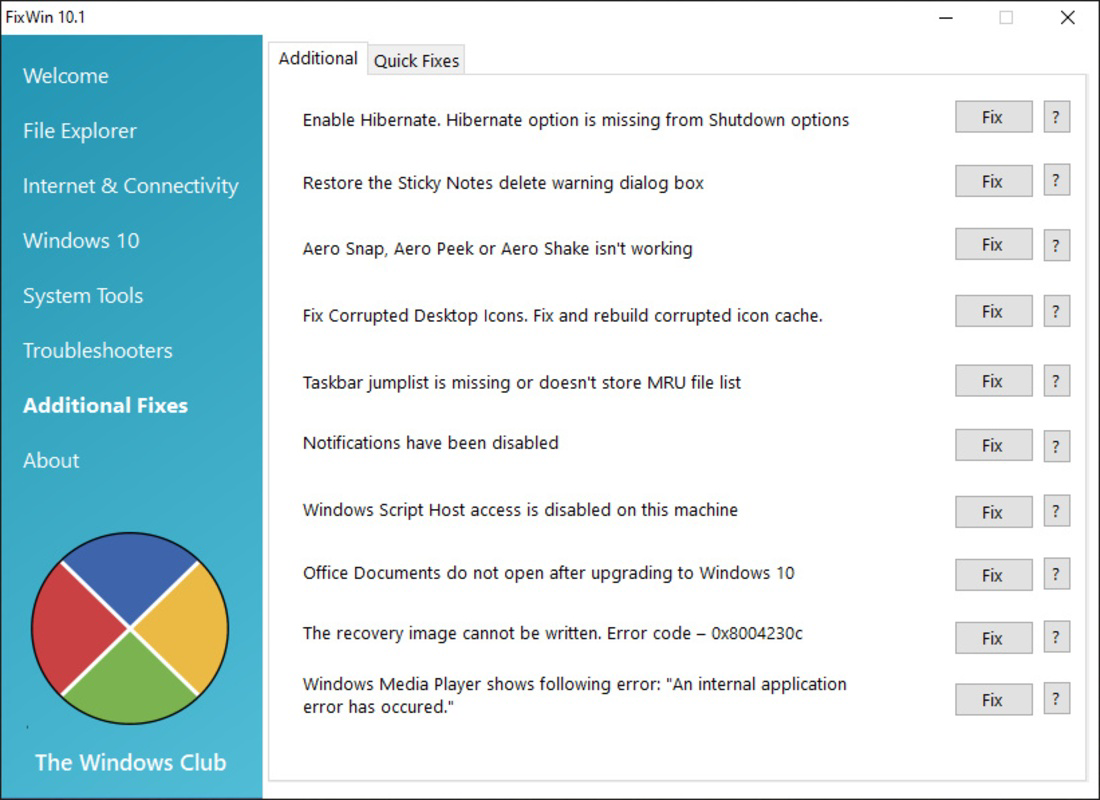Fix Corrupted Desktop Icons
Viewport: 1100px width, 800px height.
click(x=993, y=311)
